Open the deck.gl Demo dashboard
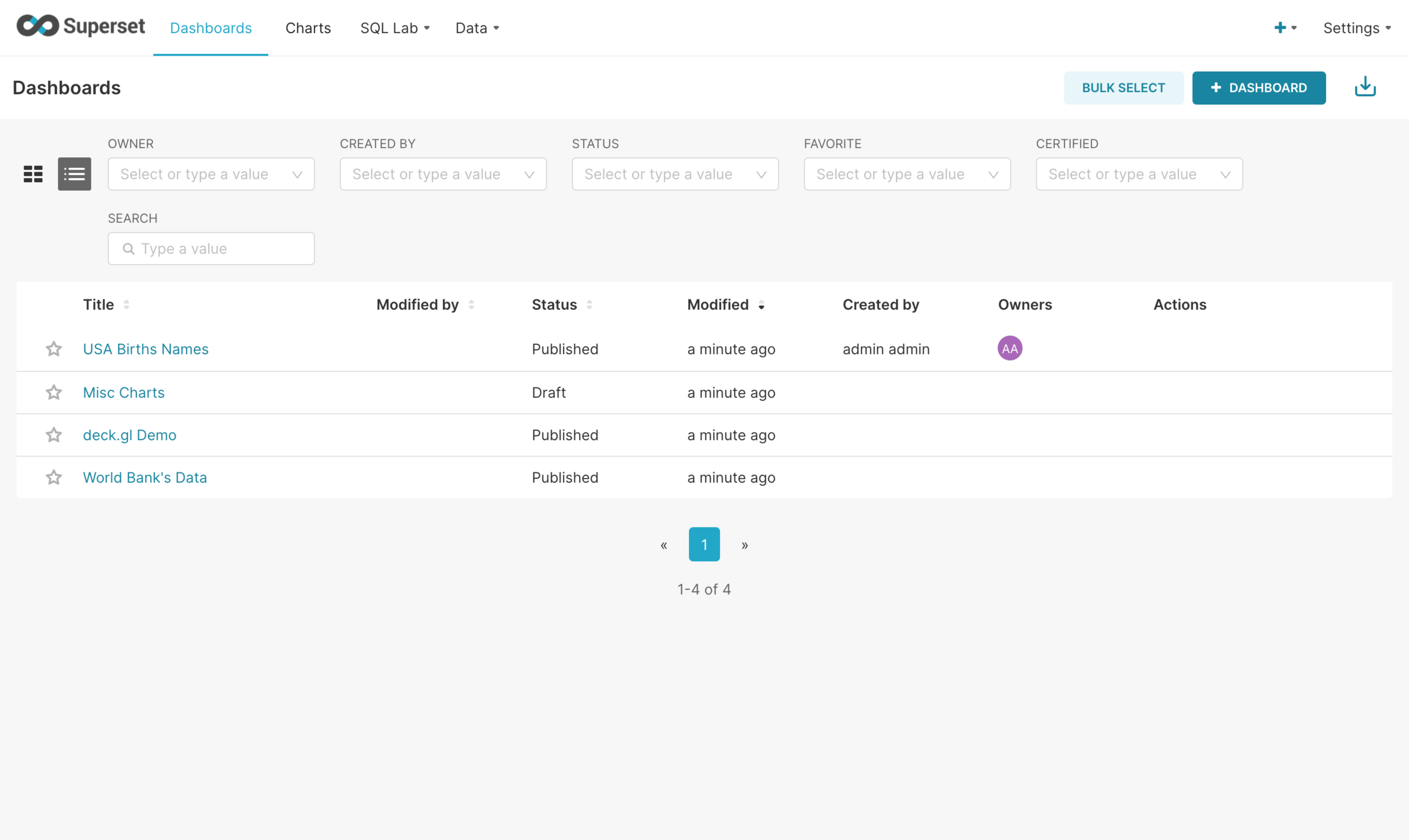This screenshot has width=1409, height=840. [x=130, y=435]
